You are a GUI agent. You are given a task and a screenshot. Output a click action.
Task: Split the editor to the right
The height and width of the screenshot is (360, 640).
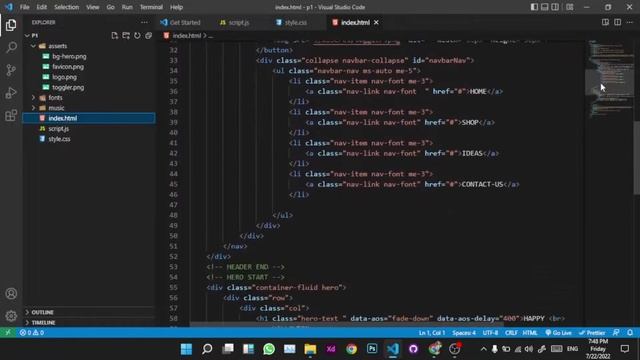pos(618,22)
